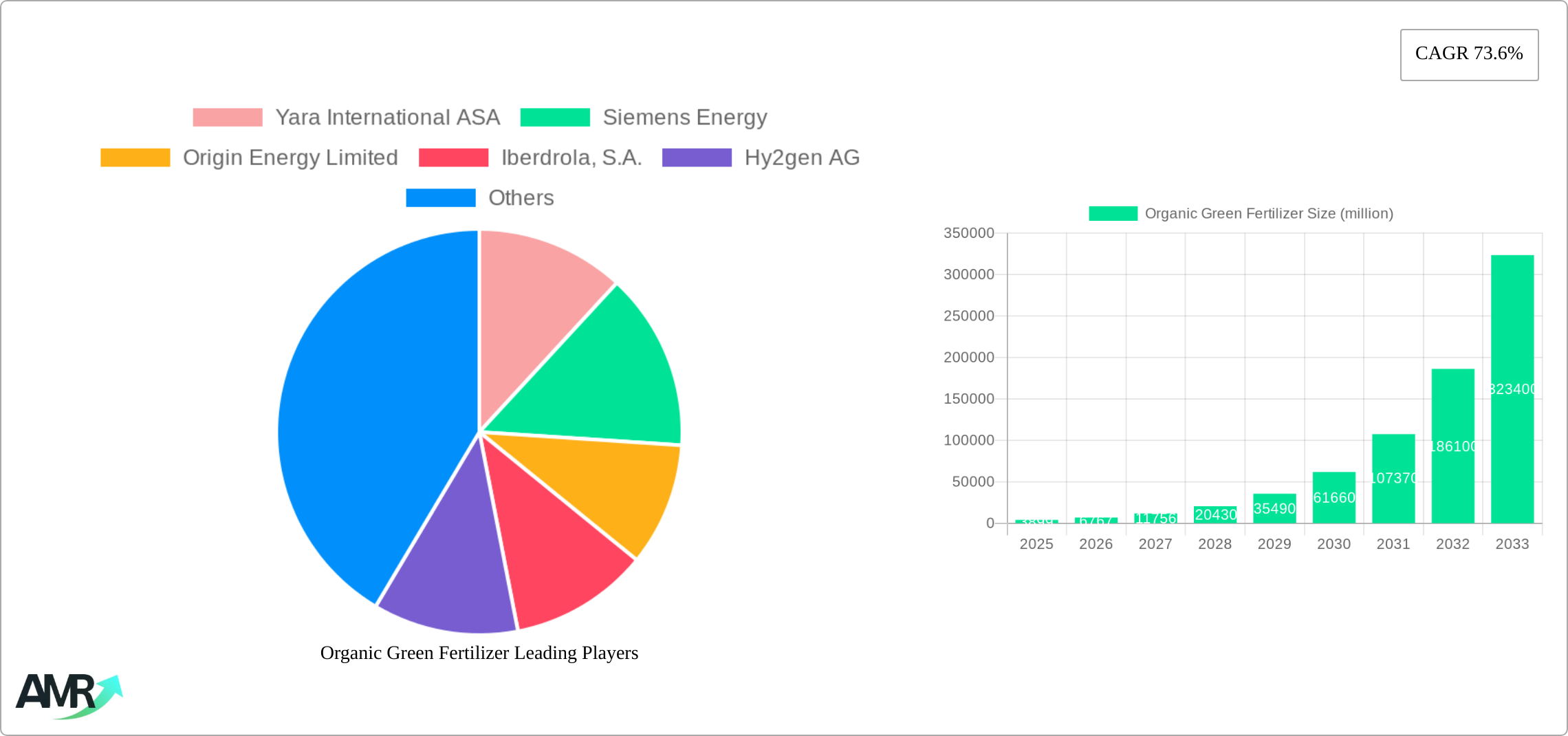
Task: Click the 2029 bar showing 35490
Action: (1274, 508)
